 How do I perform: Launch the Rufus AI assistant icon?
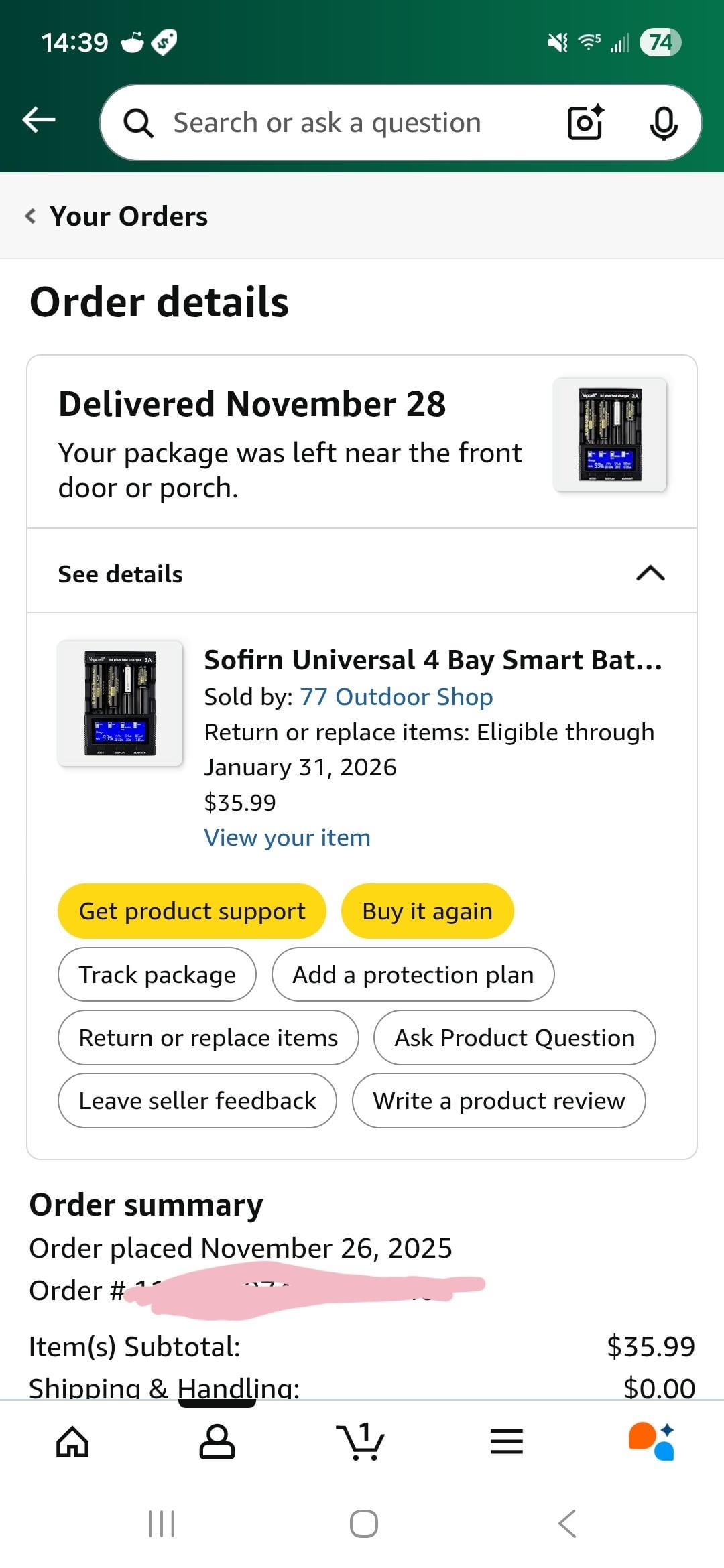[x=651, y=1441]
